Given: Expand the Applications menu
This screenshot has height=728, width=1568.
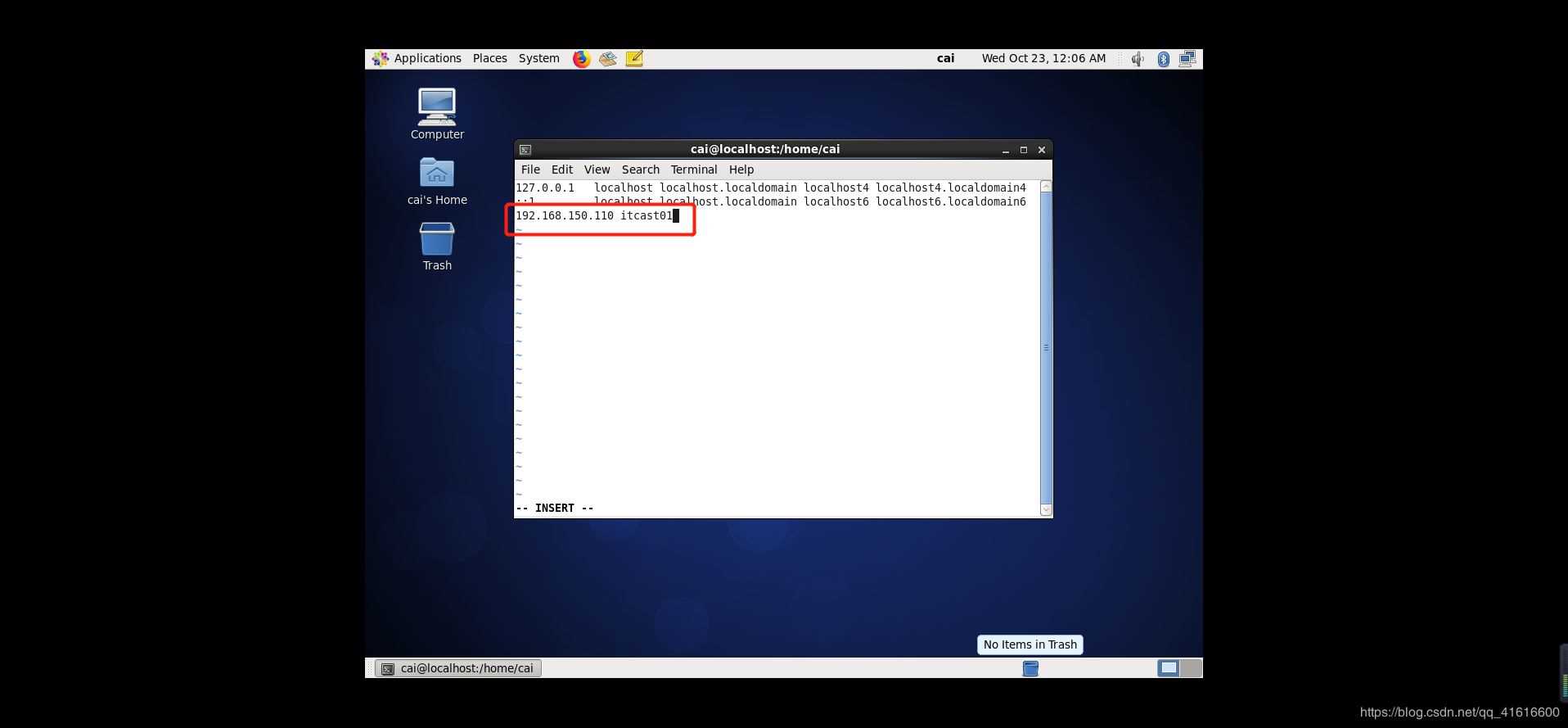Looking at the screenshot, I should pyautogui.click(x=418, y=59).
